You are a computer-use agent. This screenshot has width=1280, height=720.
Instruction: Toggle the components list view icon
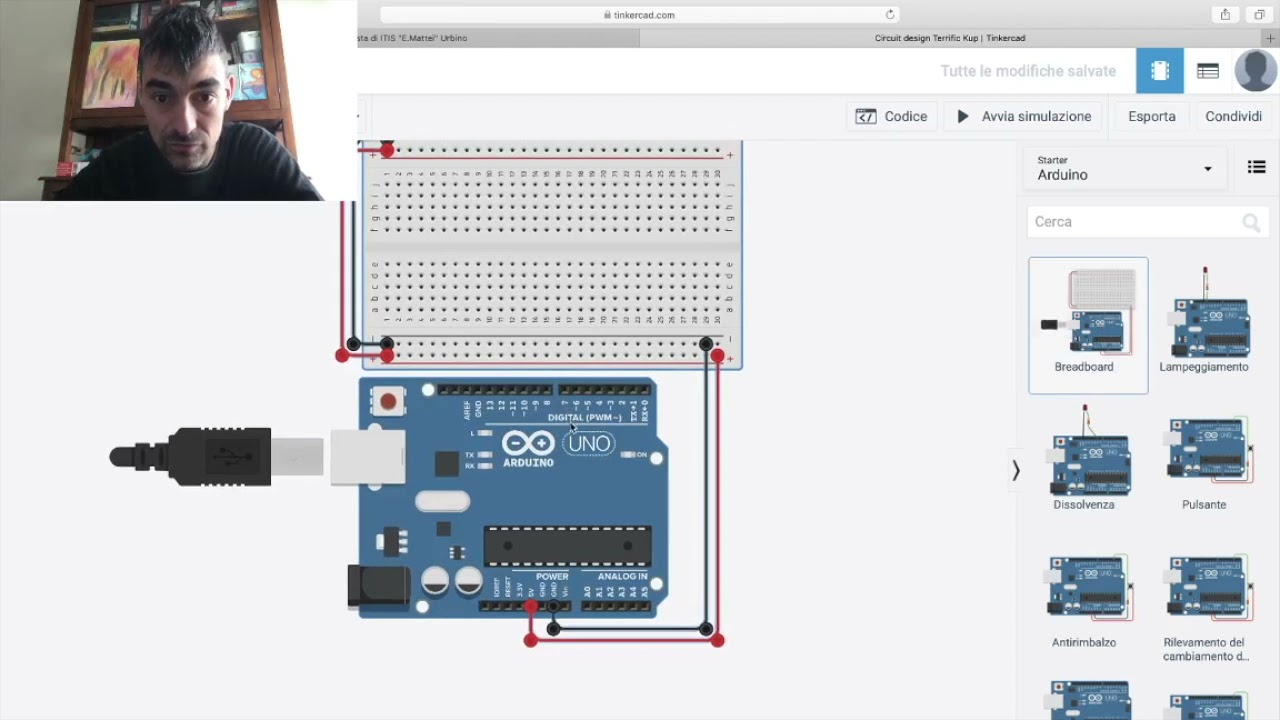click(x=1257, y=167)
